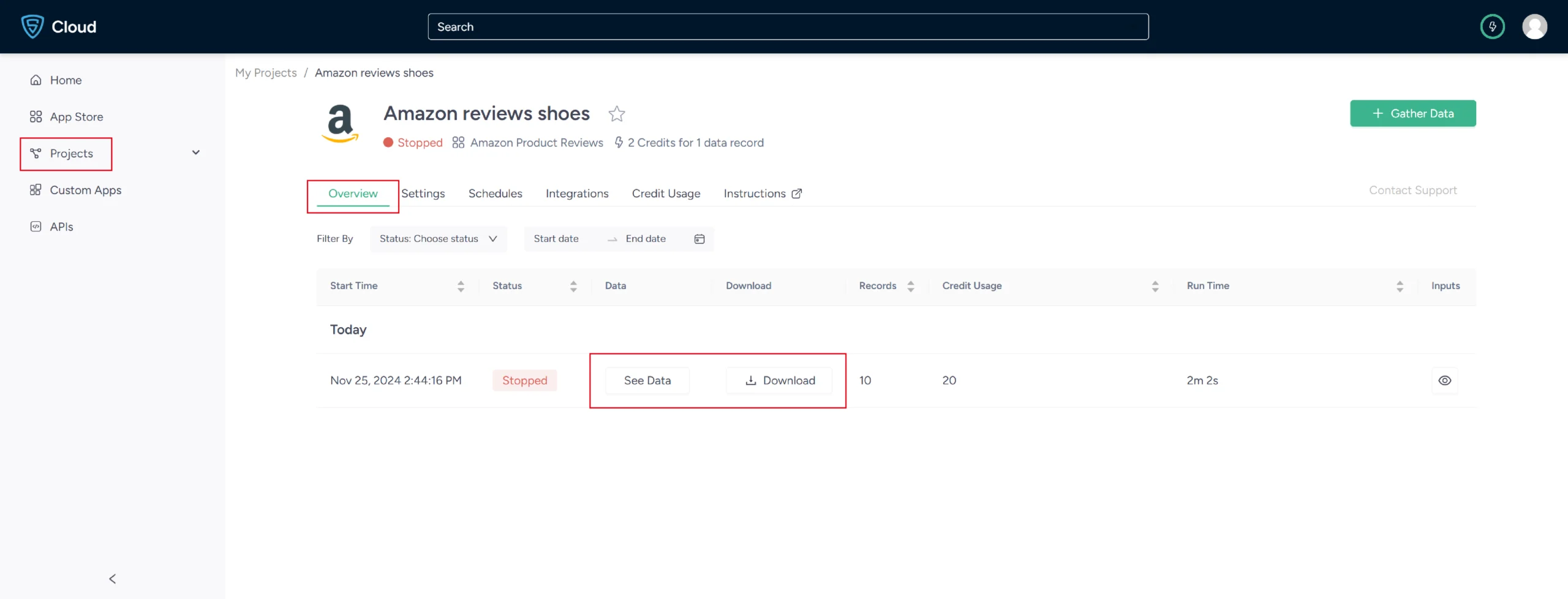View inputs with the eye icon
The image size is (1568, 599).
1444,380
